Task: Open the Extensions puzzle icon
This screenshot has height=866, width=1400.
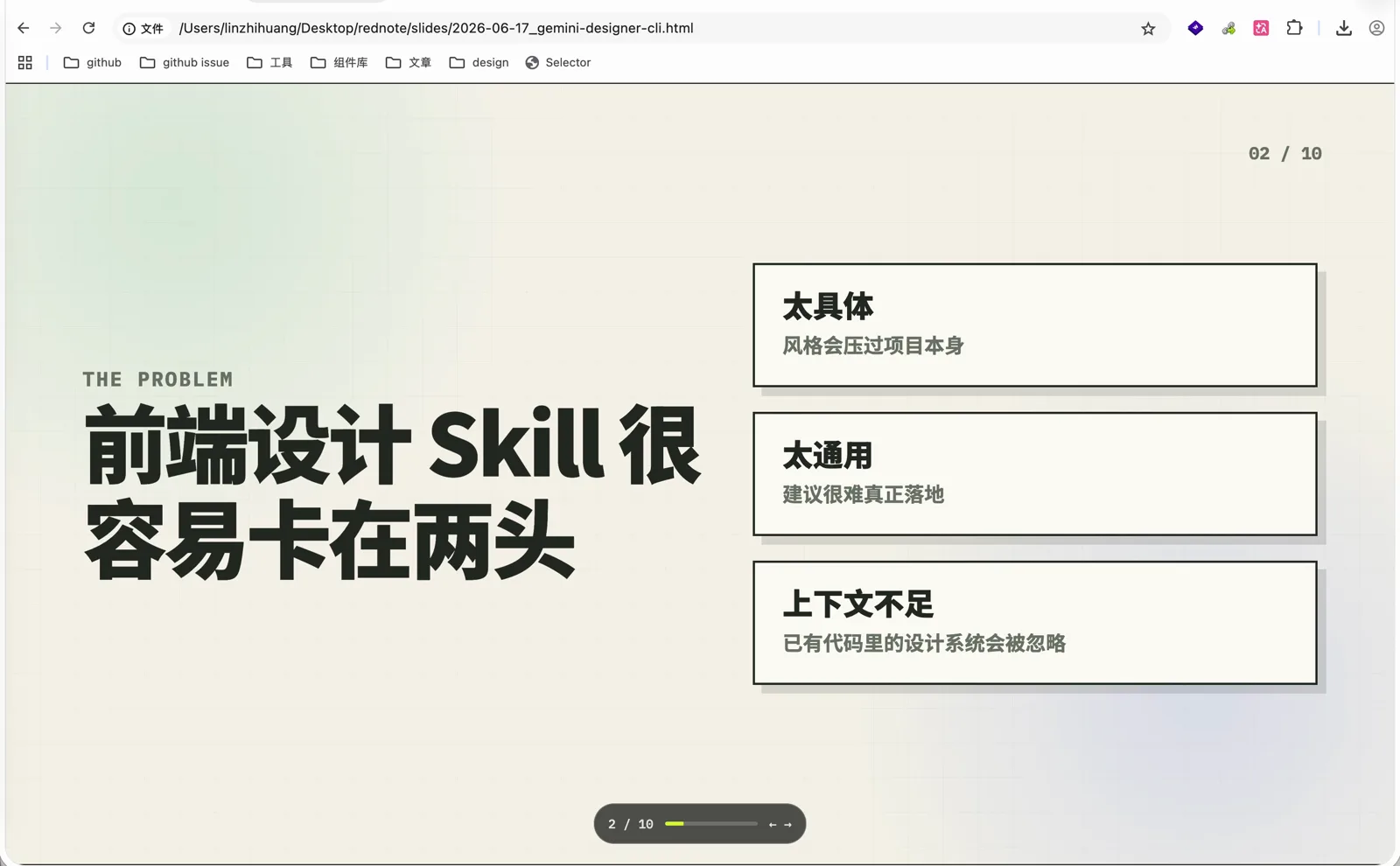Action: click(1294, 28)
